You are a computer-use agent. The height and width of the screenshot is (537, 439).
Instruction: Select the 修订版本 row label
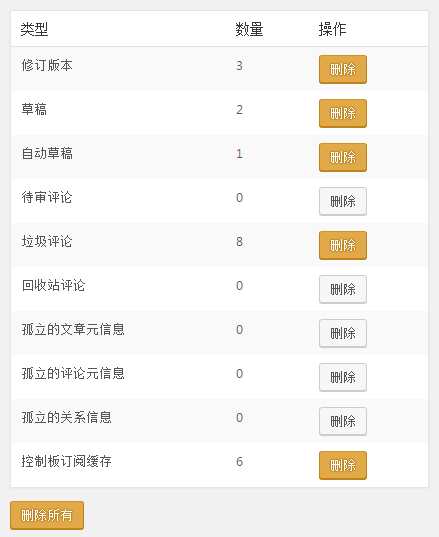[47, 65]
